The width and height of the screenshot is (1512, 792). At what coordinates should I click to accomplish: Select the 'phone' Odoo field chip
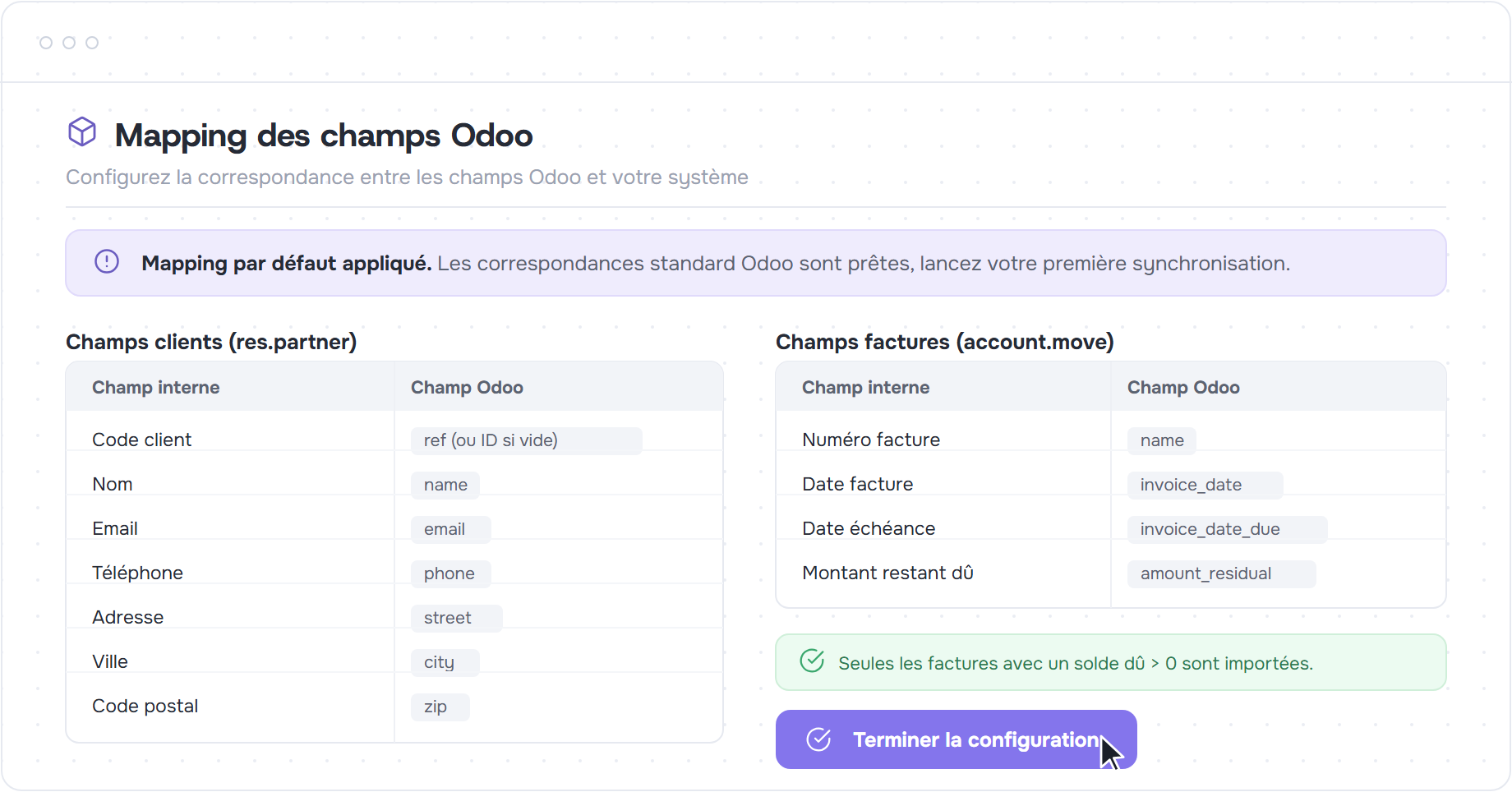point(450,573)
